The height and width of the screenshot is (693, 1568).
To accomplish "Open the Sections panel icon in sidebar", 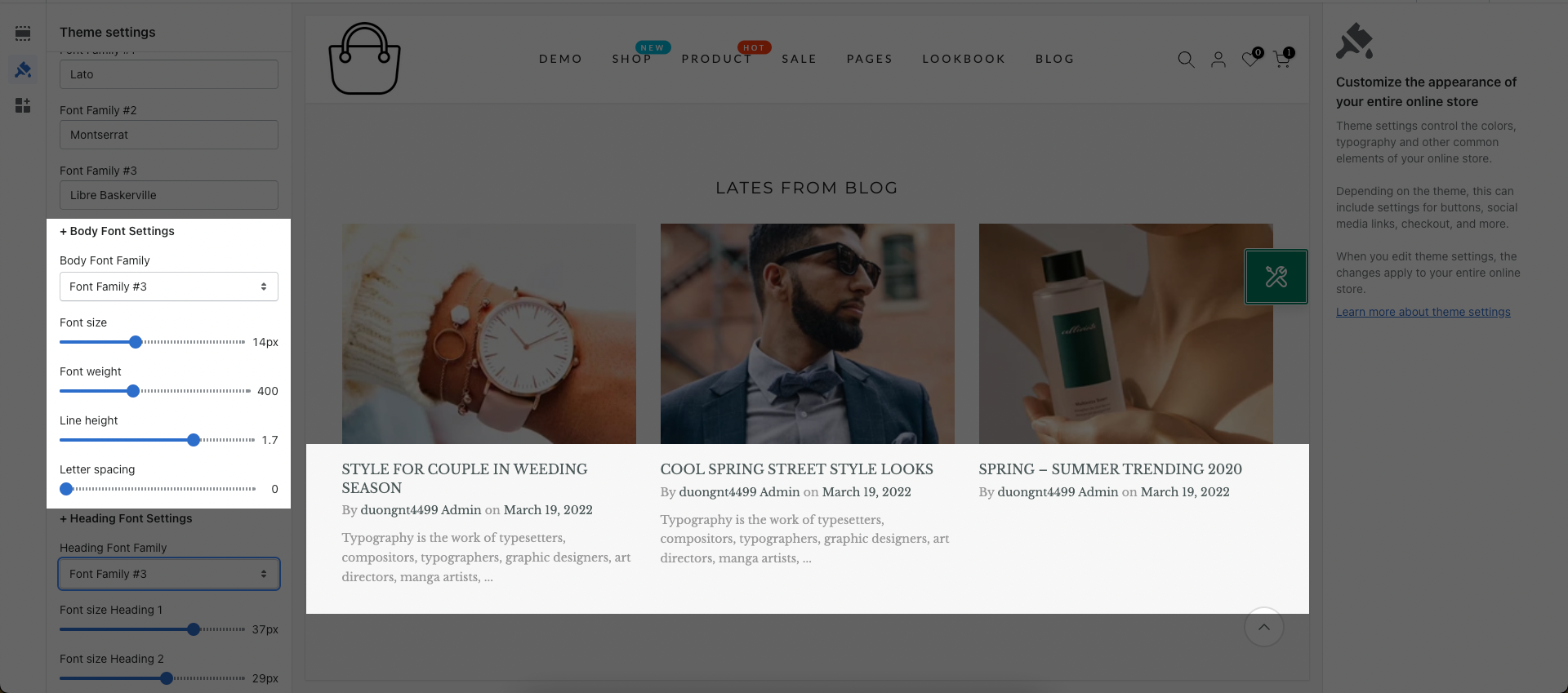I will [23, 33].
